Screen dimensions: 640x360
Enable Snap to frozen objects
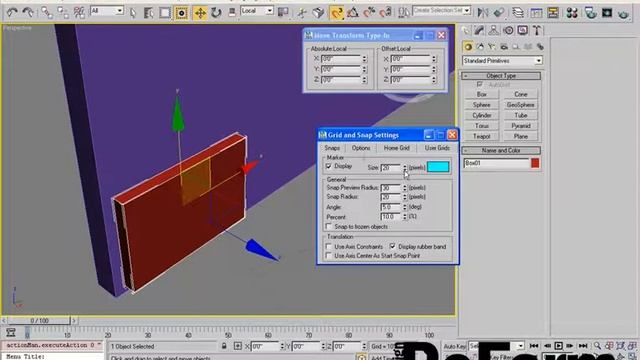329,226
